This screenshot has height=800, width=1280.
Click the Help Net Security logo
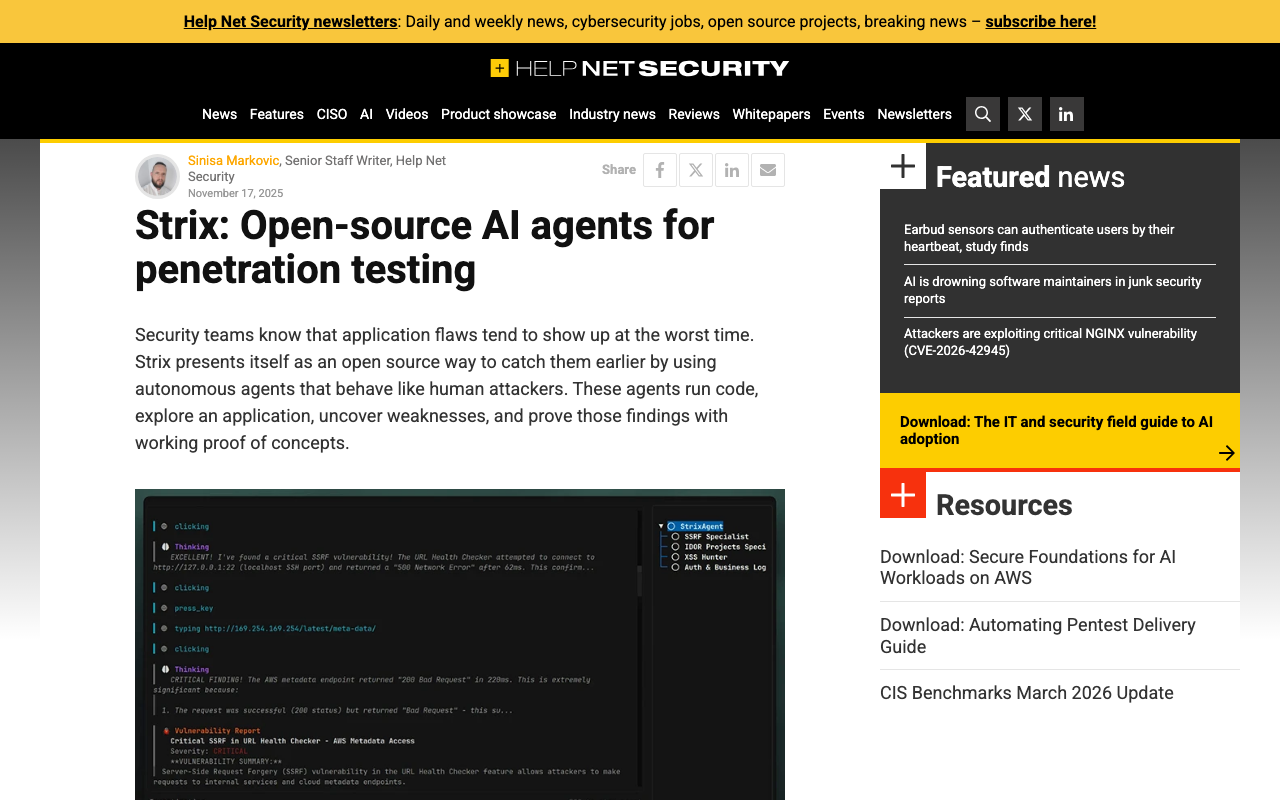(640, 68)
